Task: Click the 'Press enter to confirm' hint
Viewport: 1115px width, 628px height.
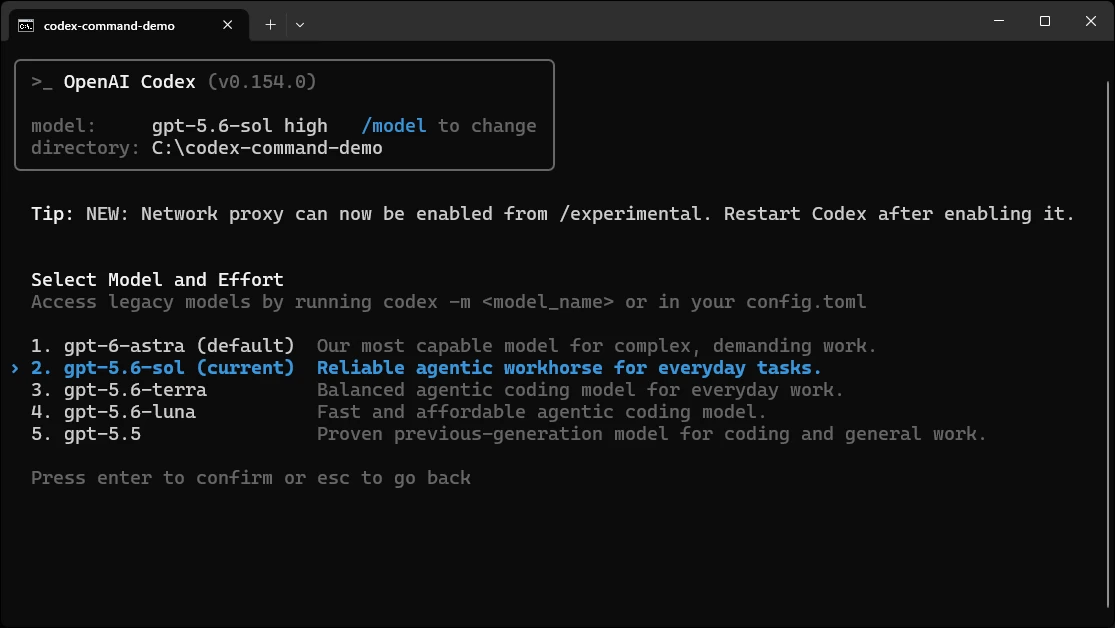Action: click(x=251, y=478)
